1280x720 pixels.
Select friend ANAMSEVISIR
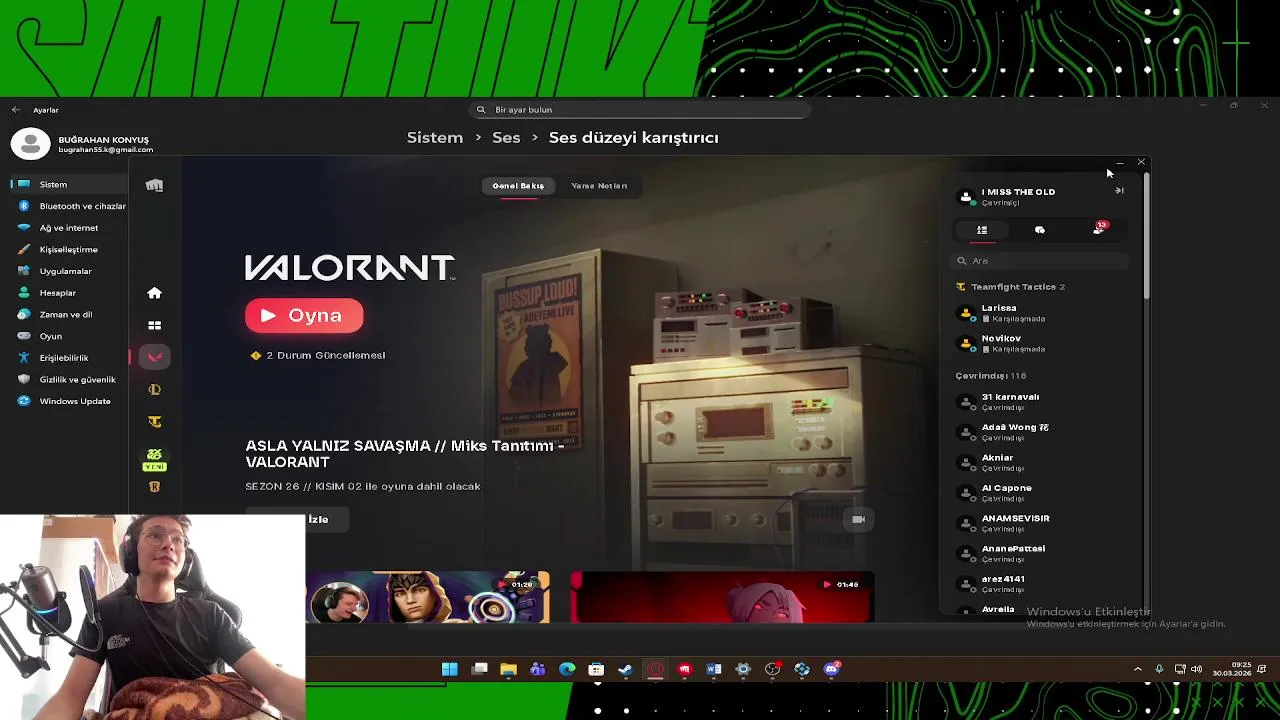click(1040, 523)
